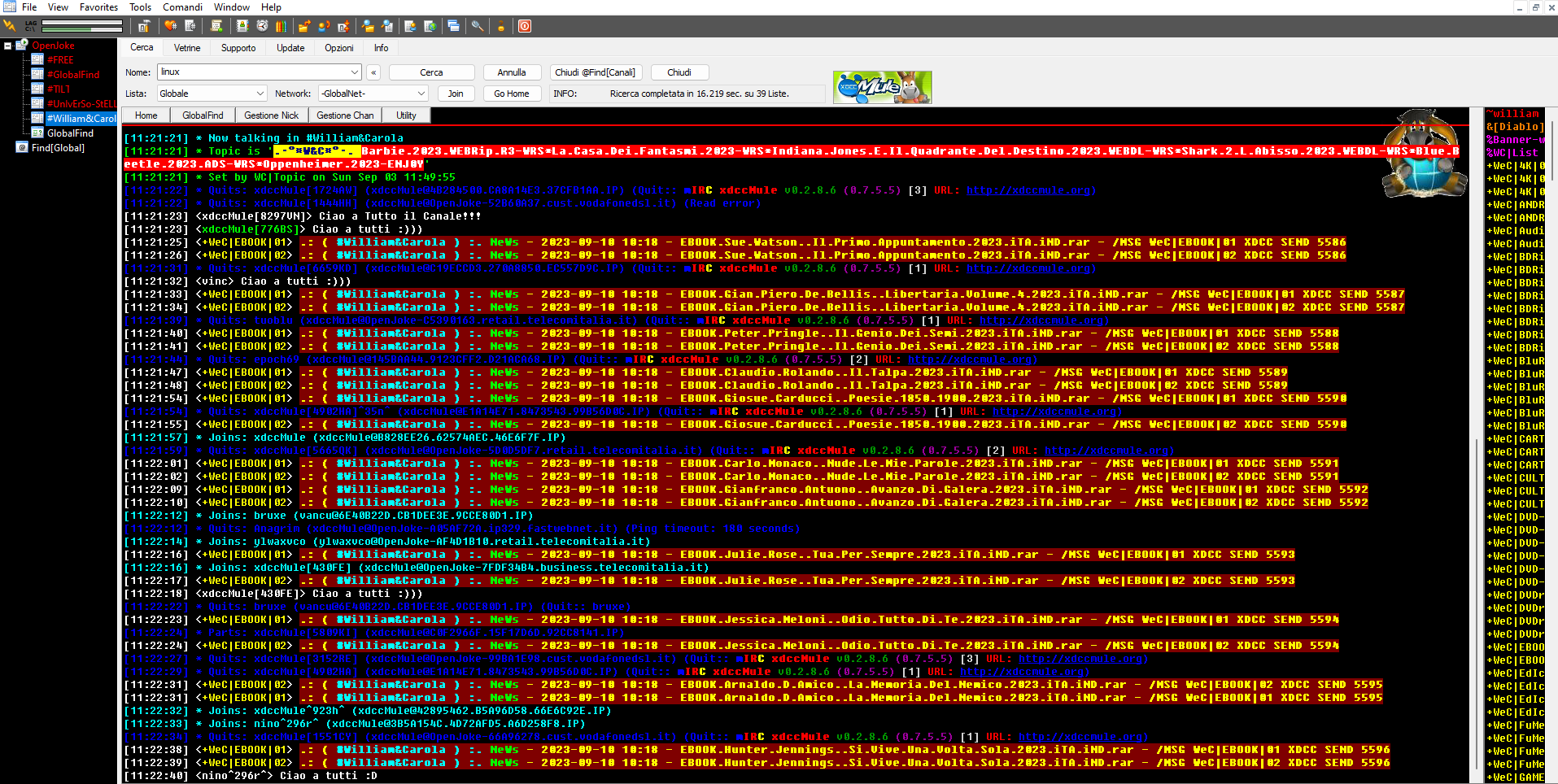Open the Tools menu
This screenshot has width=1558, height=784.
[141, 7]
